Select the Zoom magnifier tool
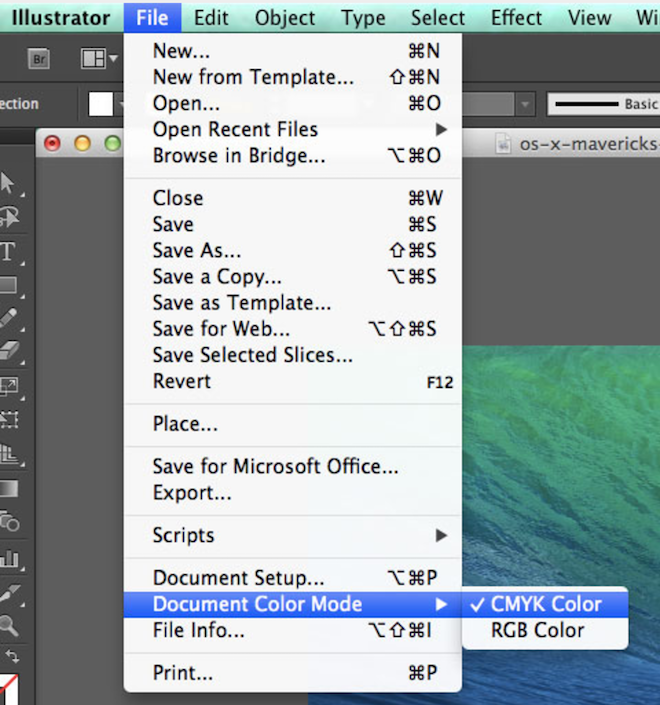Screen dimensions: 660x705 click(x=8, y=625)
